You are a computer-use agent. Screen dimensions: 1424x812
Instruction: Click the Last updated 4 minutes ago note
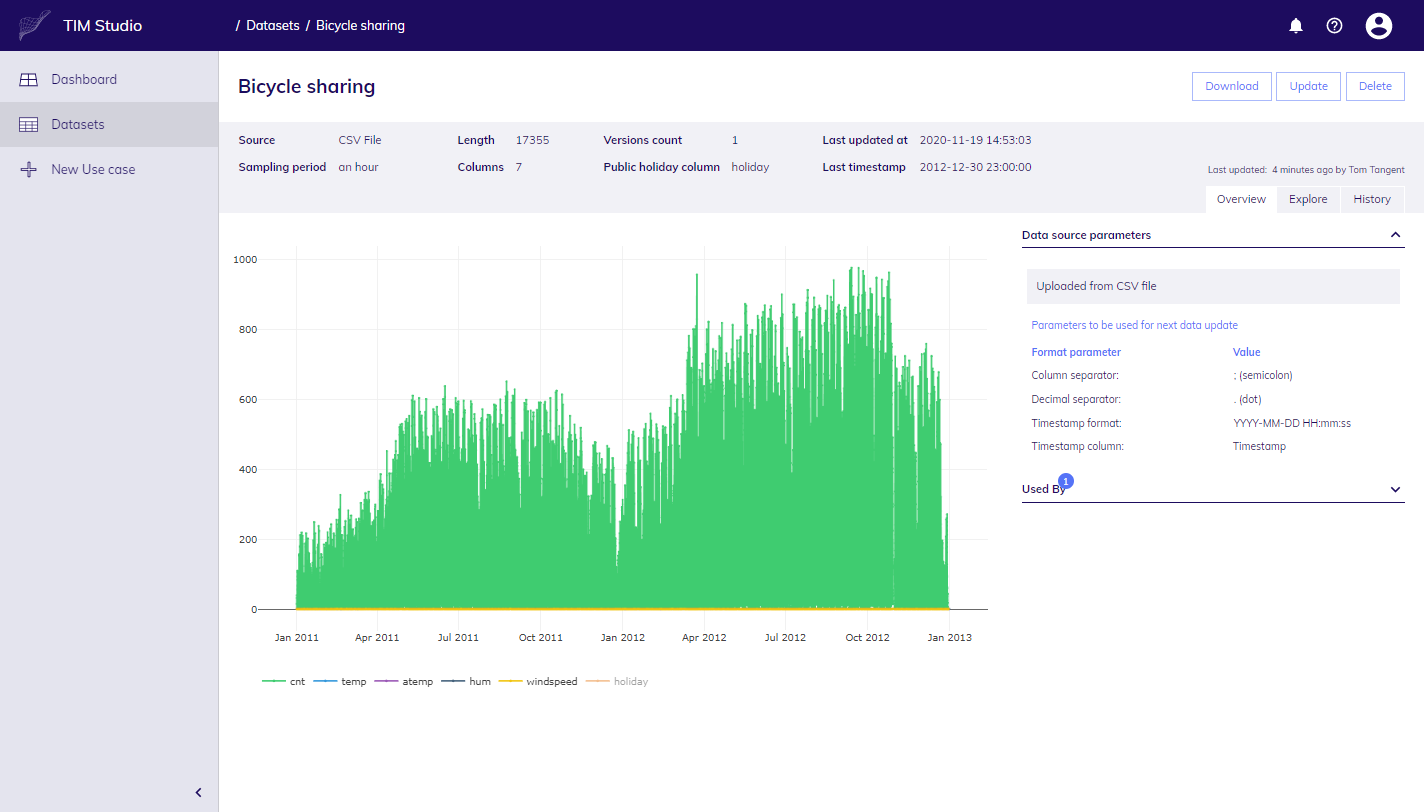[1306, 170]
